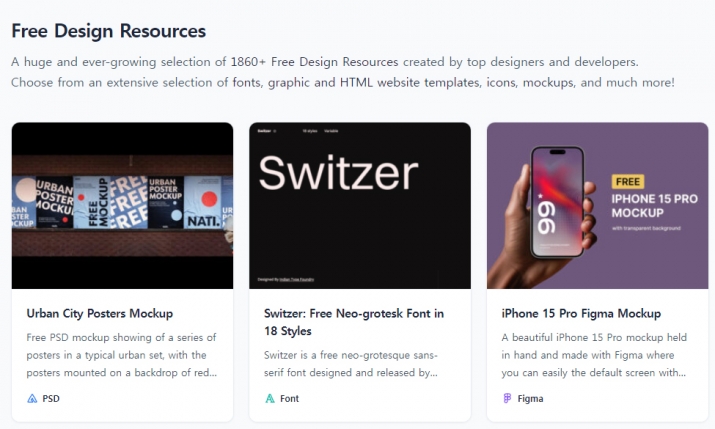
Task: Open the Switzer font preview image
Action: (360, 205)
